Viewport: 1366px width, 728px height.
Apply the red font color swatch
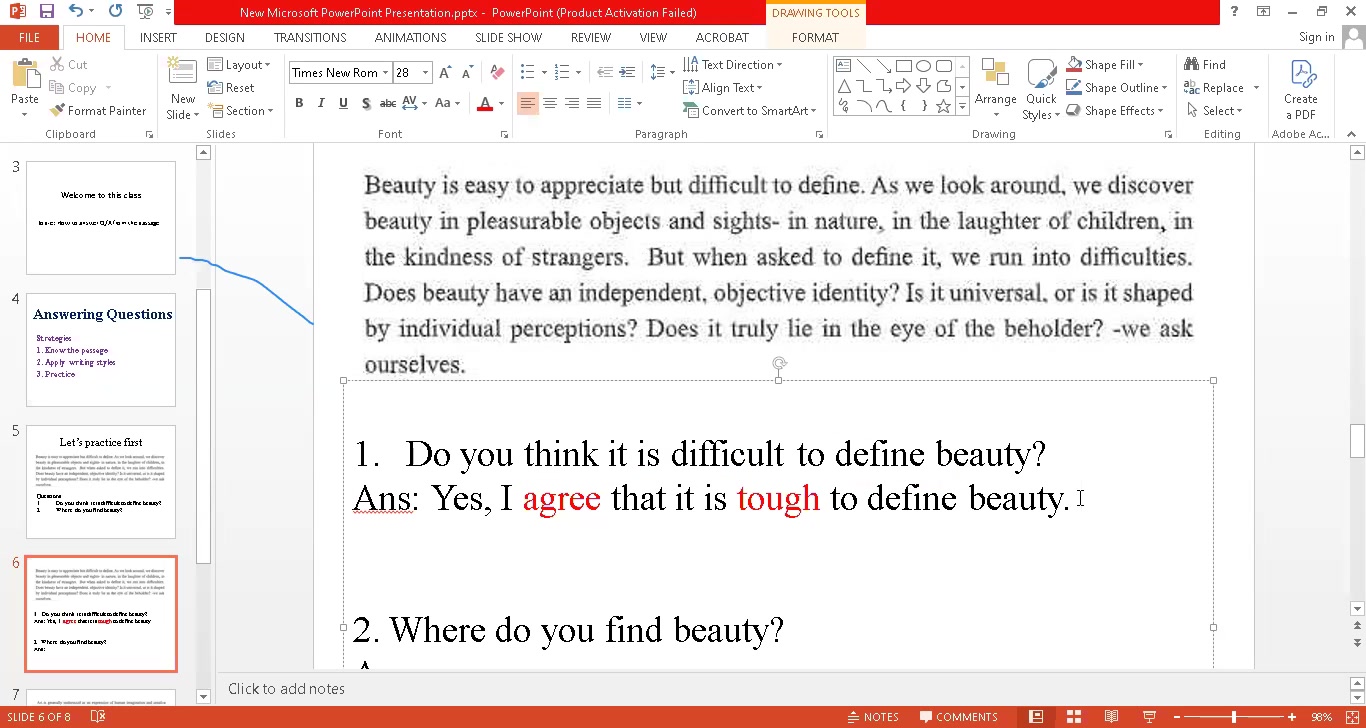(x=485, y=103)
